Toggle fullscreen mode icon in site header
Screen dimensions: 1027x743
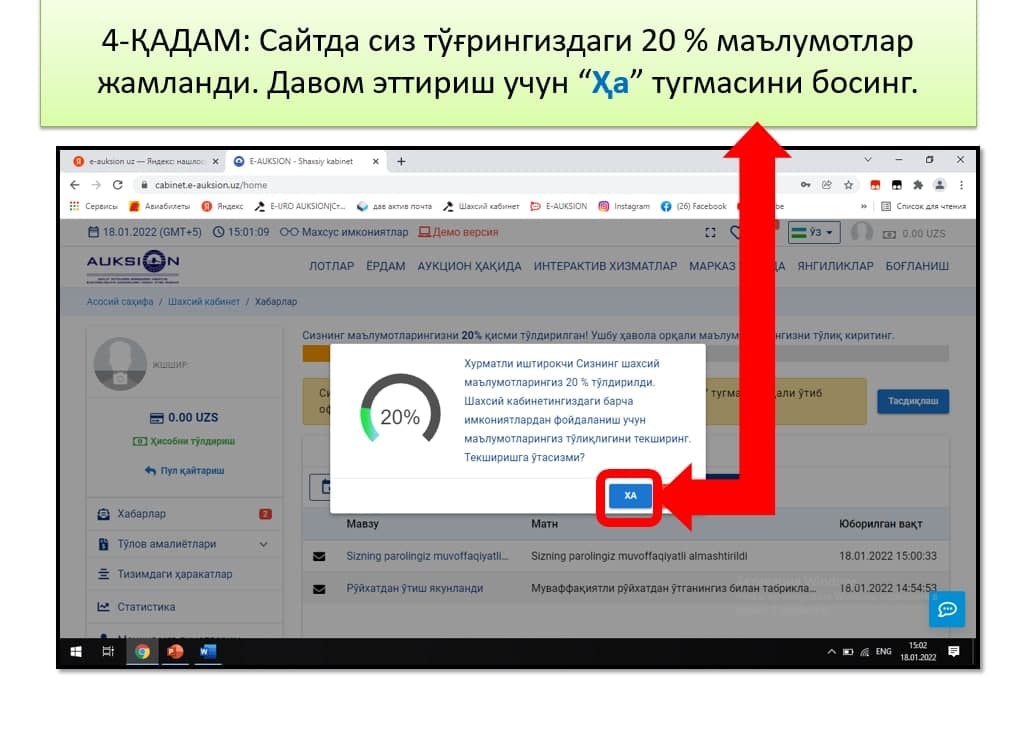pos(710,233)
